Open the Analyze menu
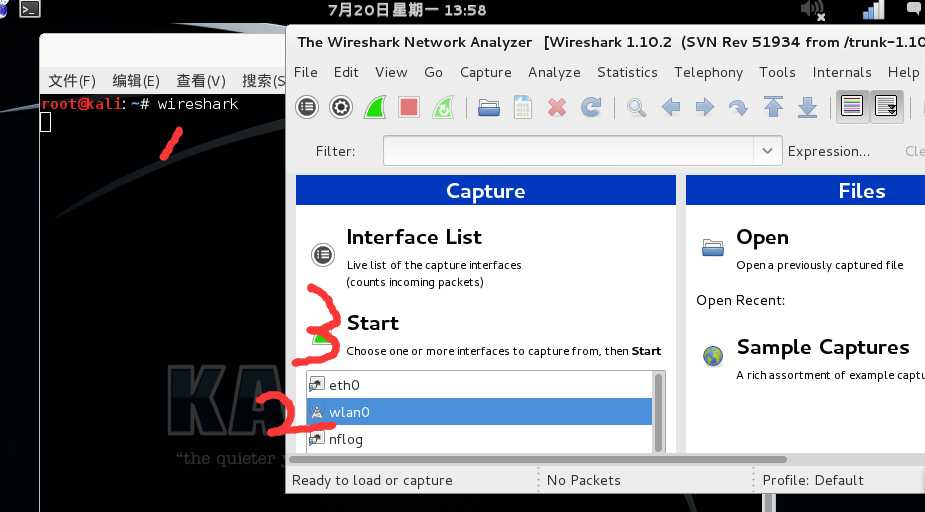Screen dimensions: 925x512 (x=554, y=73)
